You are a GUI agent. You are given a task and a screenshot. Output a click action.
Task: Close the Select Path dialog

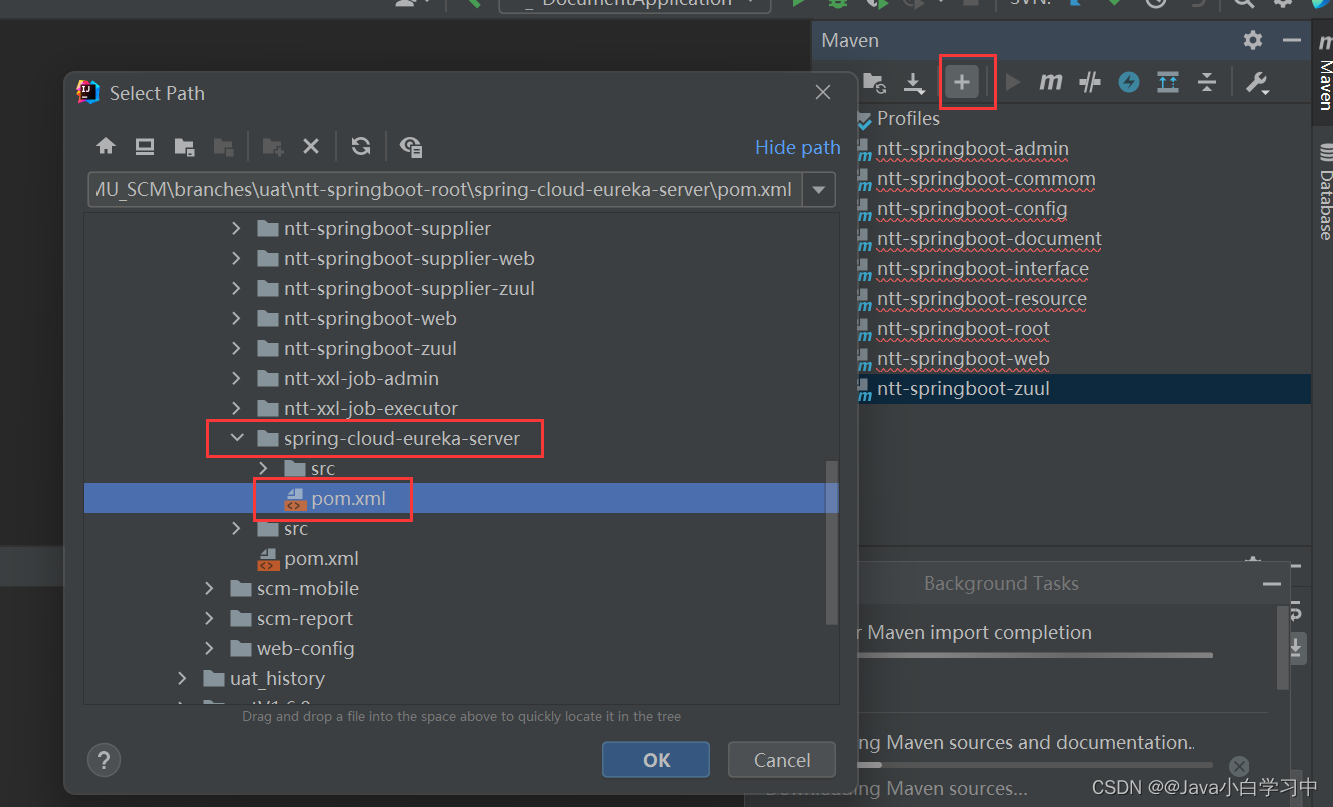coord(823,93)
